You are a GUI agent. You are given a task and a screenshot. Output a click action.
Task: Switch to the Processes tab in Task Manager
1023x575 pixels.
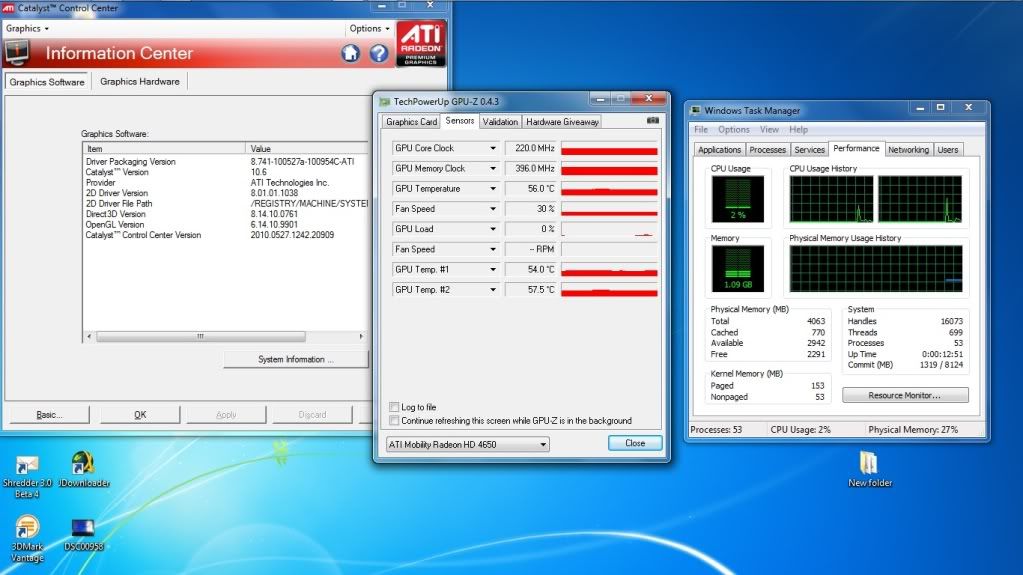tap(767, 150)
